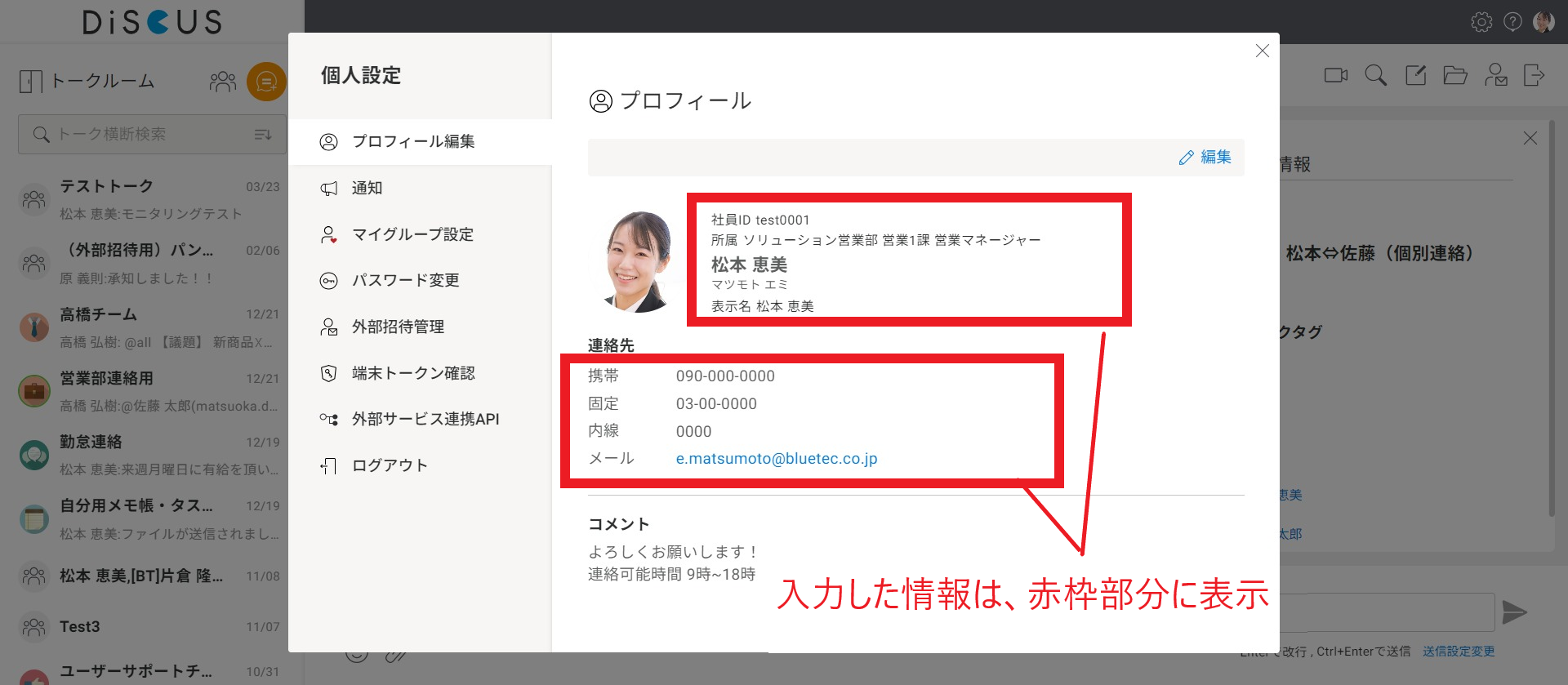Click the group members icon in sidebar
Screen dimensions: 1568x685
click(x=223, y=82)
